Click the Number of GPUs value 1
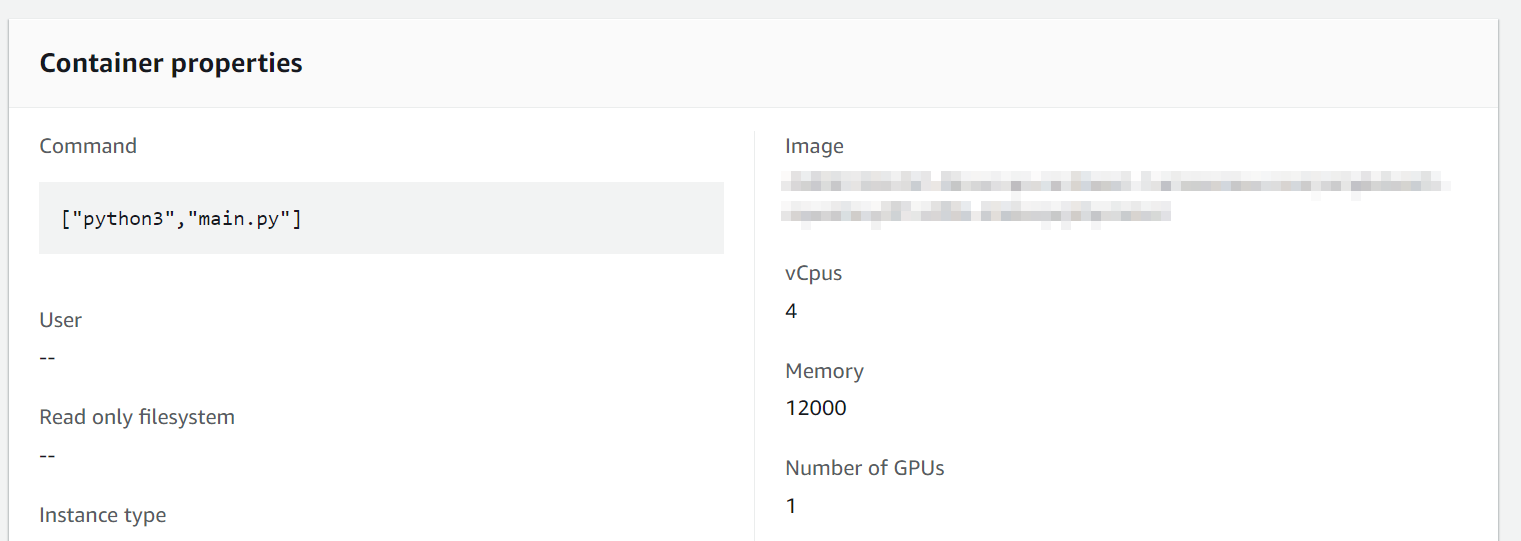 coord(791,506)
